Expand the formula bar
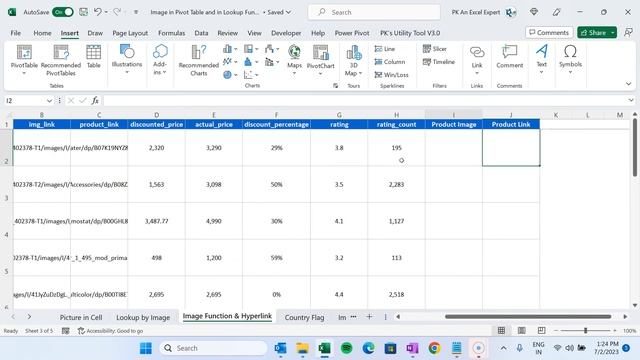The height and width of the screenshot is (360, 640). coord(631,100)
